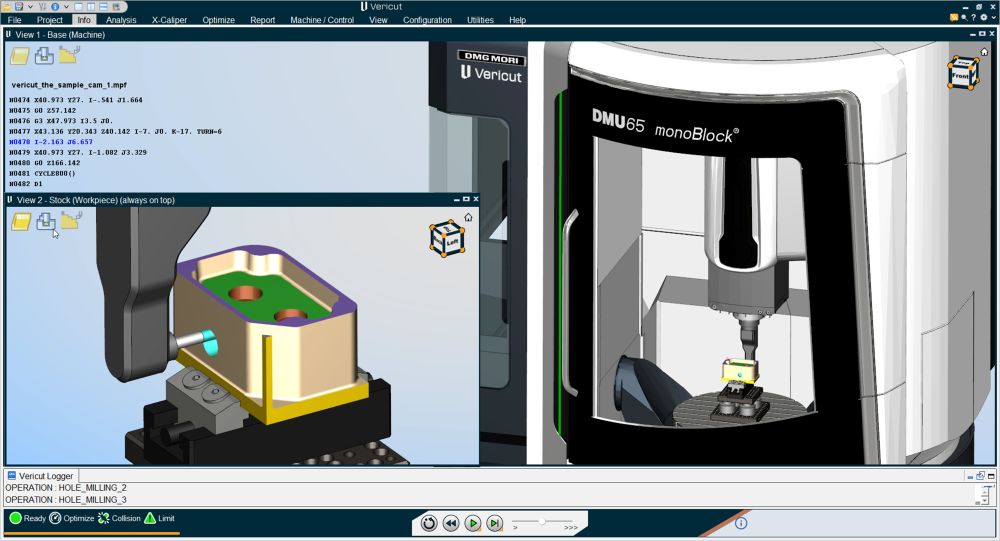Toggle the Collision status indicator
The width and height of the screenshot is (1000, 541).
tap(119, 518)
